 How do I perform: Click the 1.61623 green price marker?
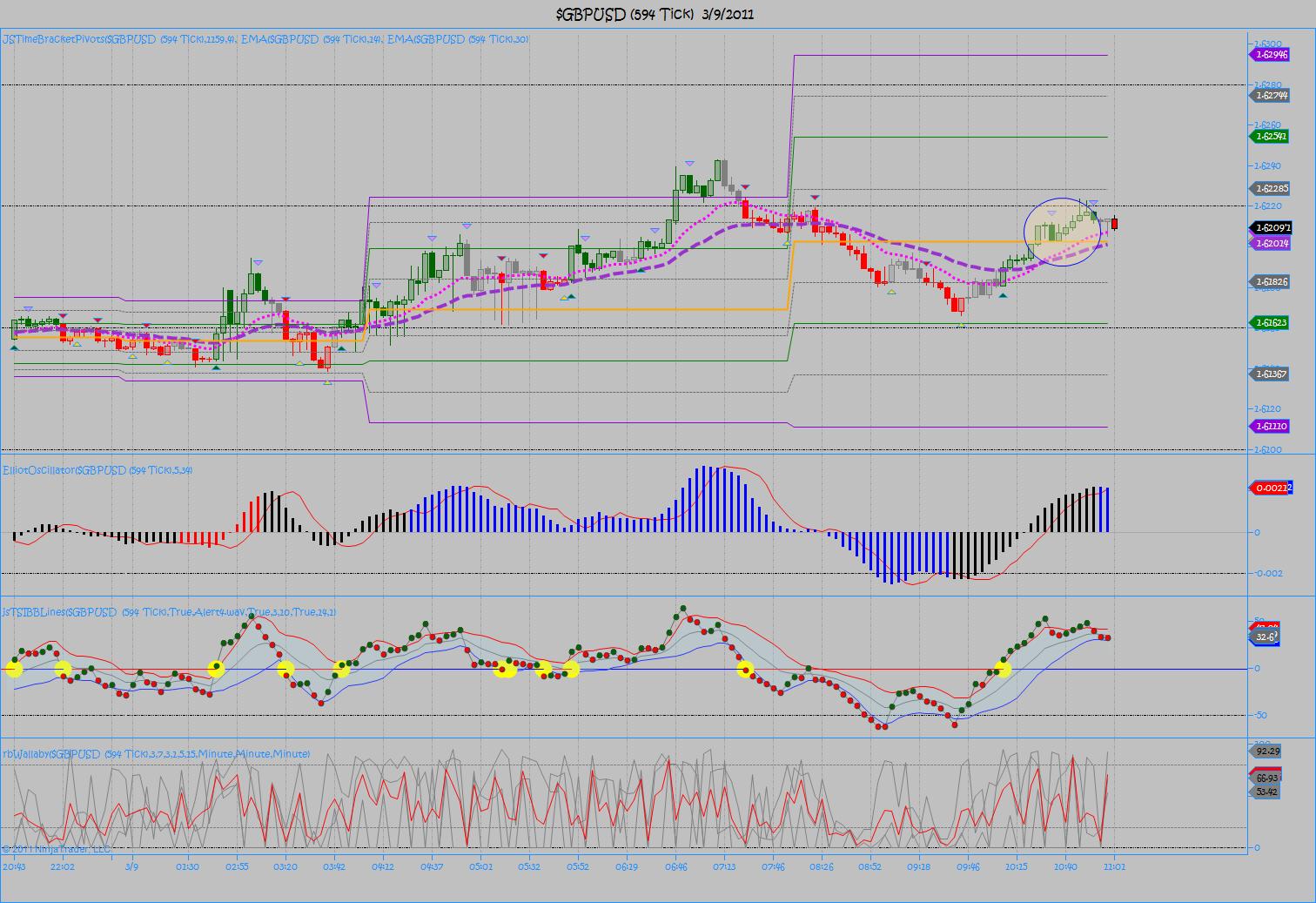click(x=1271, y=322)
